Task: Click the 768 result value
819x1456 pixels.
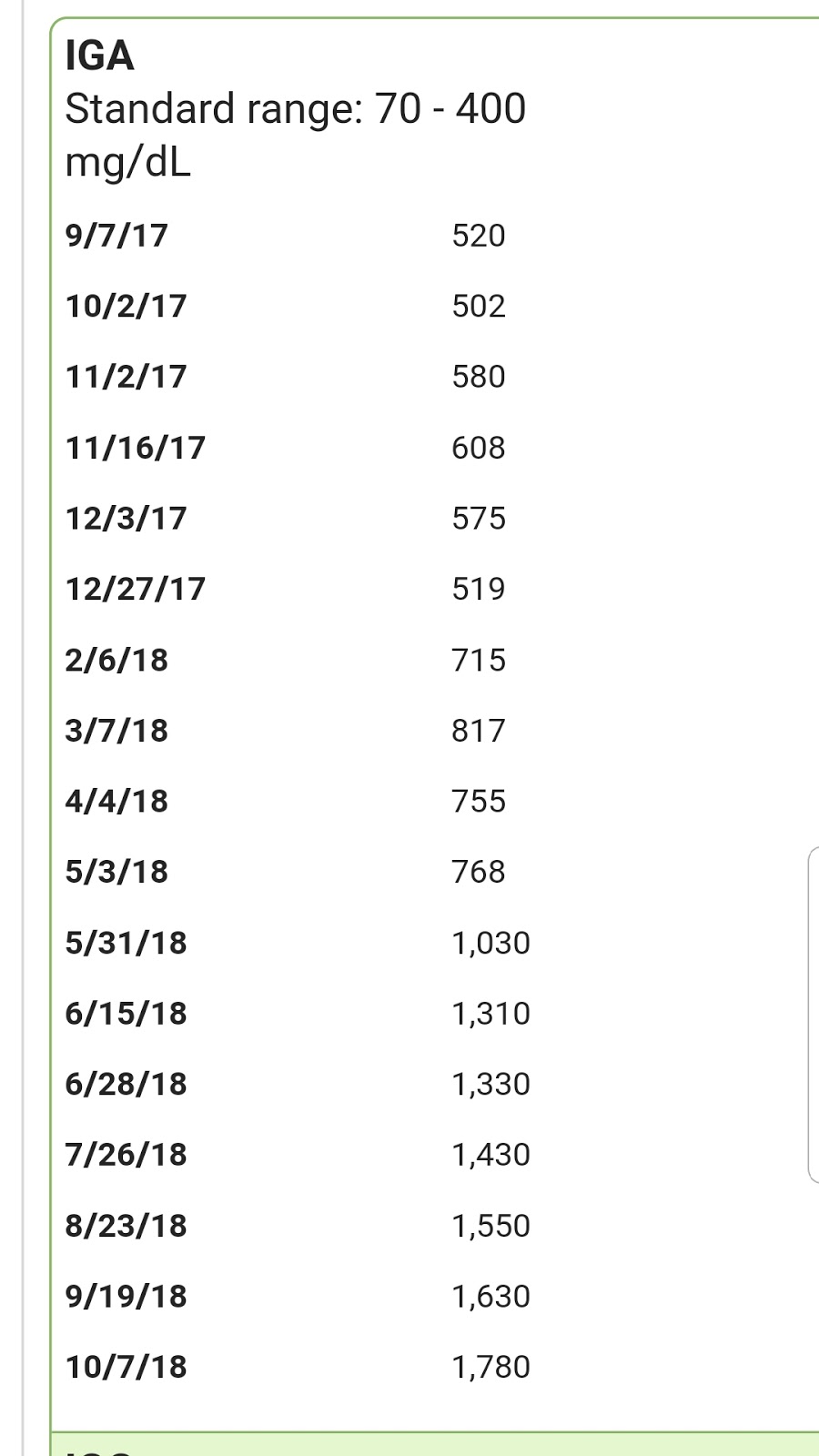Action: point(478,872)
